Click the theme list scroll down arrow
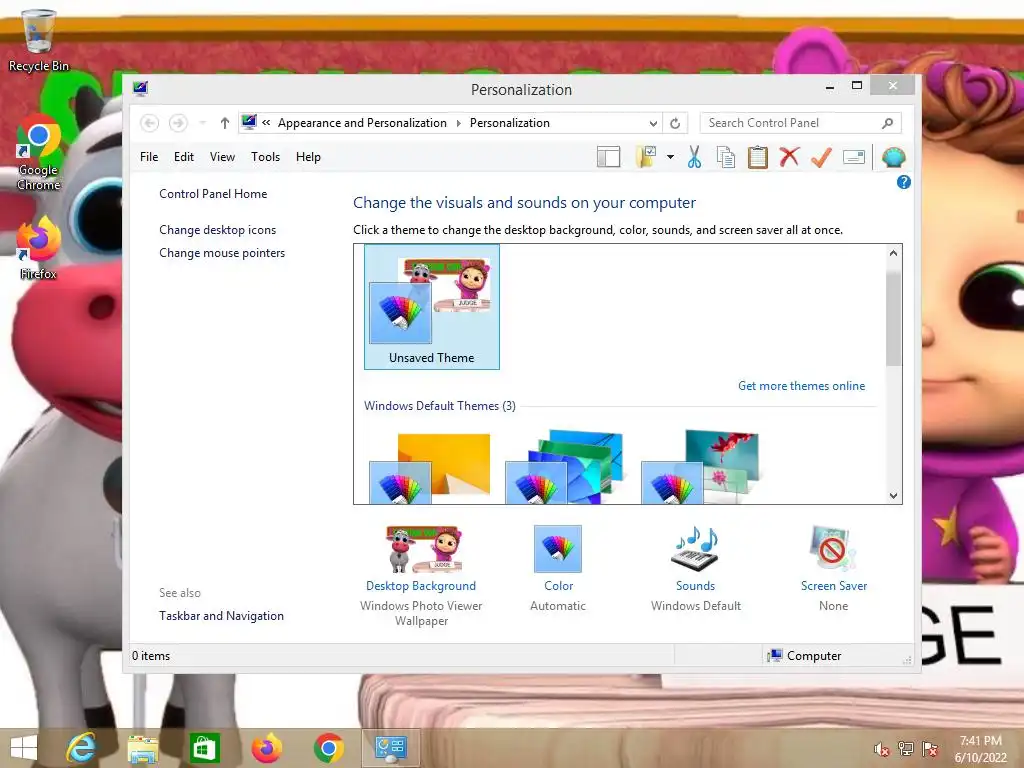This screenshot has width=1024, height=768. click(893, 496)
